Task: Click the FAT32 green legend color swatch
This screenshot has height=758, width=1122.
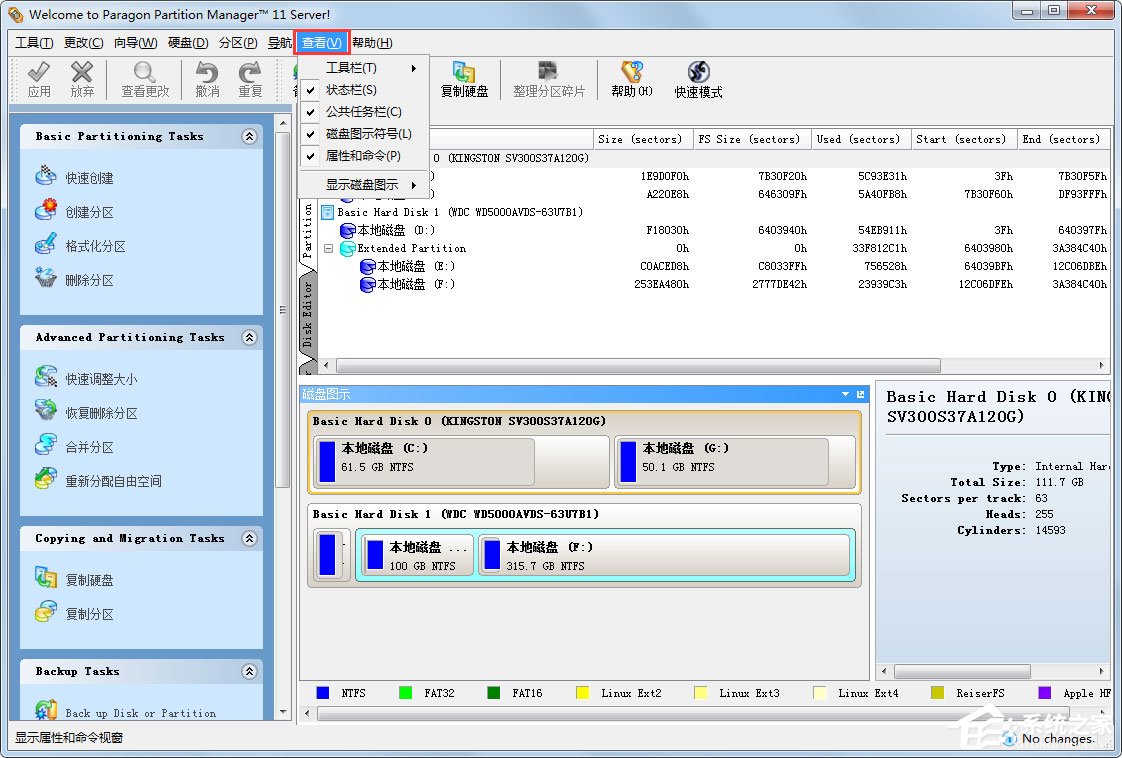Action: [405, 693]
